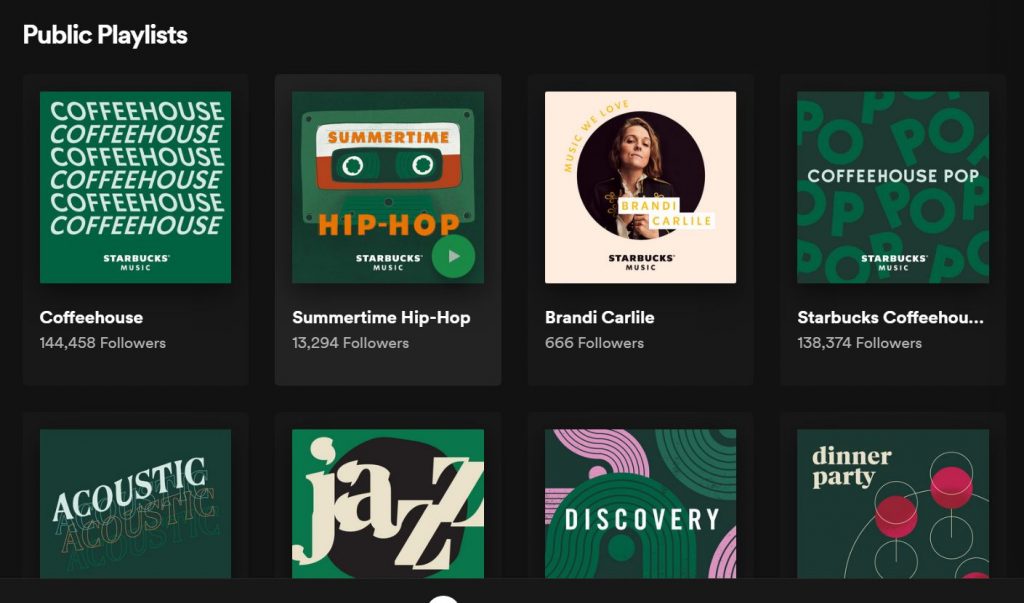Click the Brandi Carlile title text

click(600, 318)
